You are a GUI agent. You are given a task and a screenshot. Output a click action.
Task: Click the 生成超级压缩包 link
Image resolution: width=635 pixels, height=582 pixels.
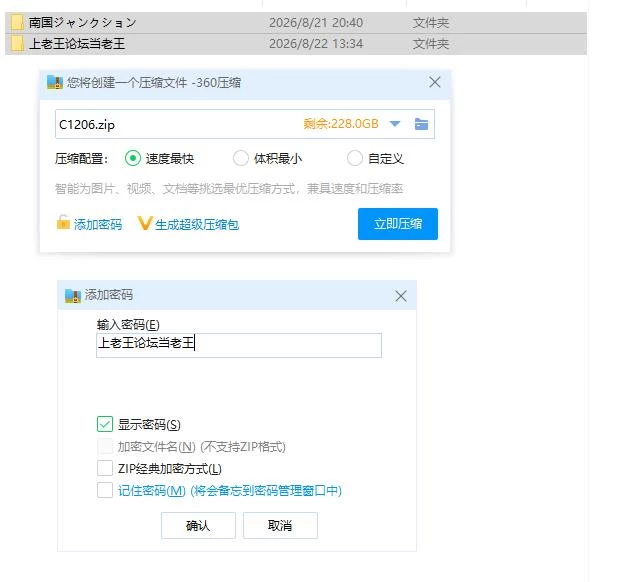[x=197, y=224]
